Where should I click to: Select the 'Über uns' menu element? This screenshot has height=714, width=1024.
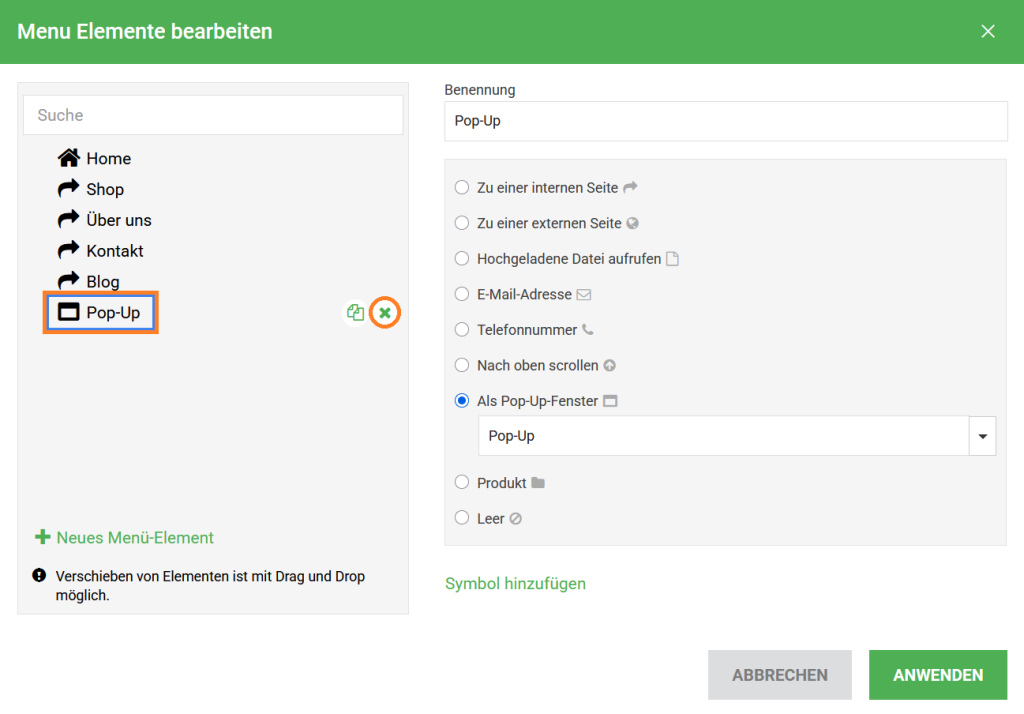pos(118,220)
